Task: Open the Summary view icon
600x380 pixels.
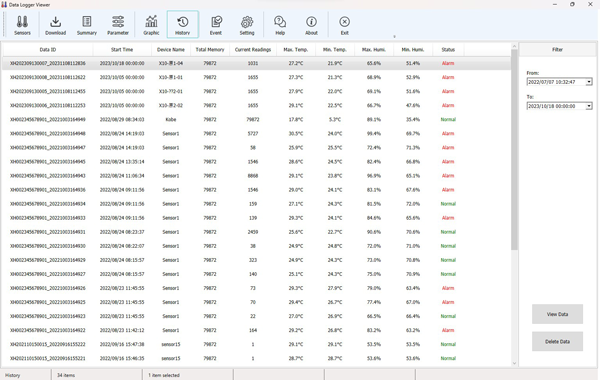Action: coord(87,25)
